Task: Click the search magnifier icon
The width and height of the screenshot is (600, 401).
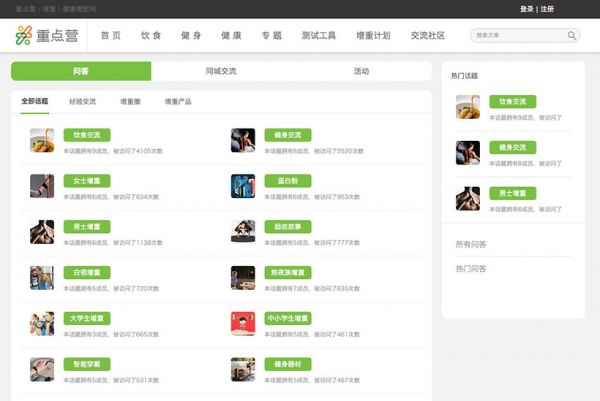Action: click(572, 35)
